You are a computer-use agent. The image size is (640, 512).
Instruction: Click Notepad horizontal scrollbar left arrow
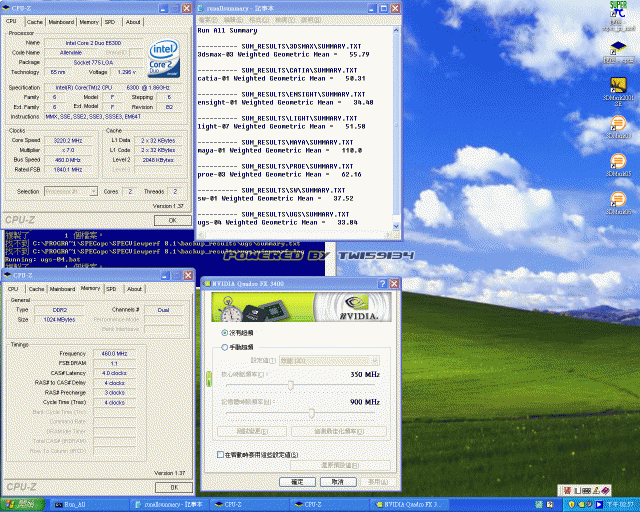pyautogui.click(x=201, y=235)
